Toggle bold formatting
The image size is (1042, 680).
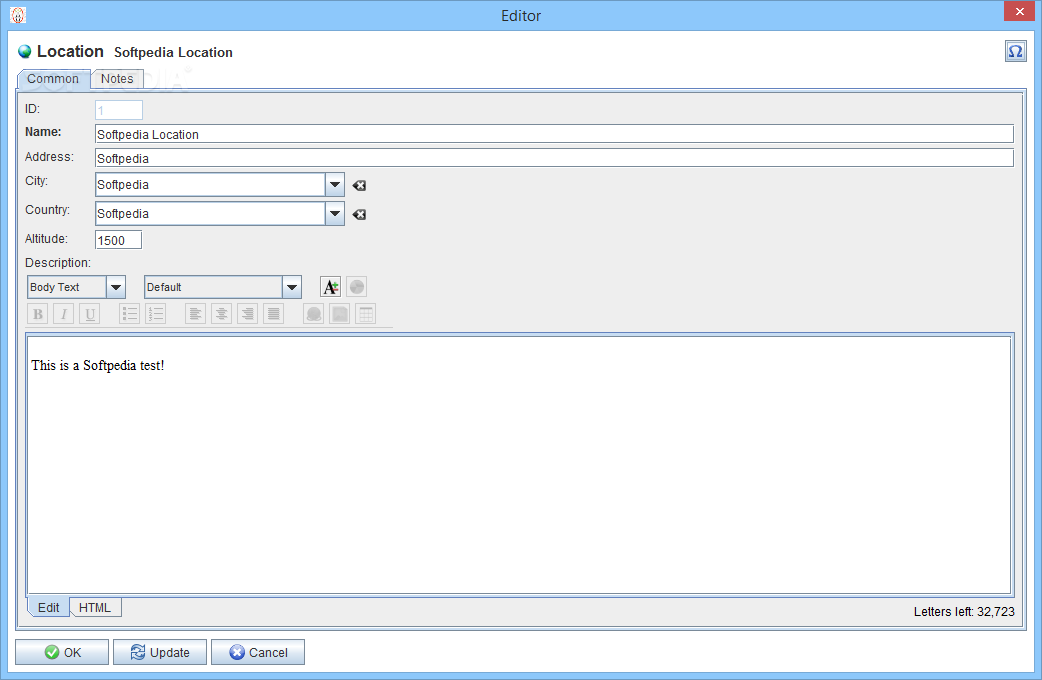[x=38, y=314]
